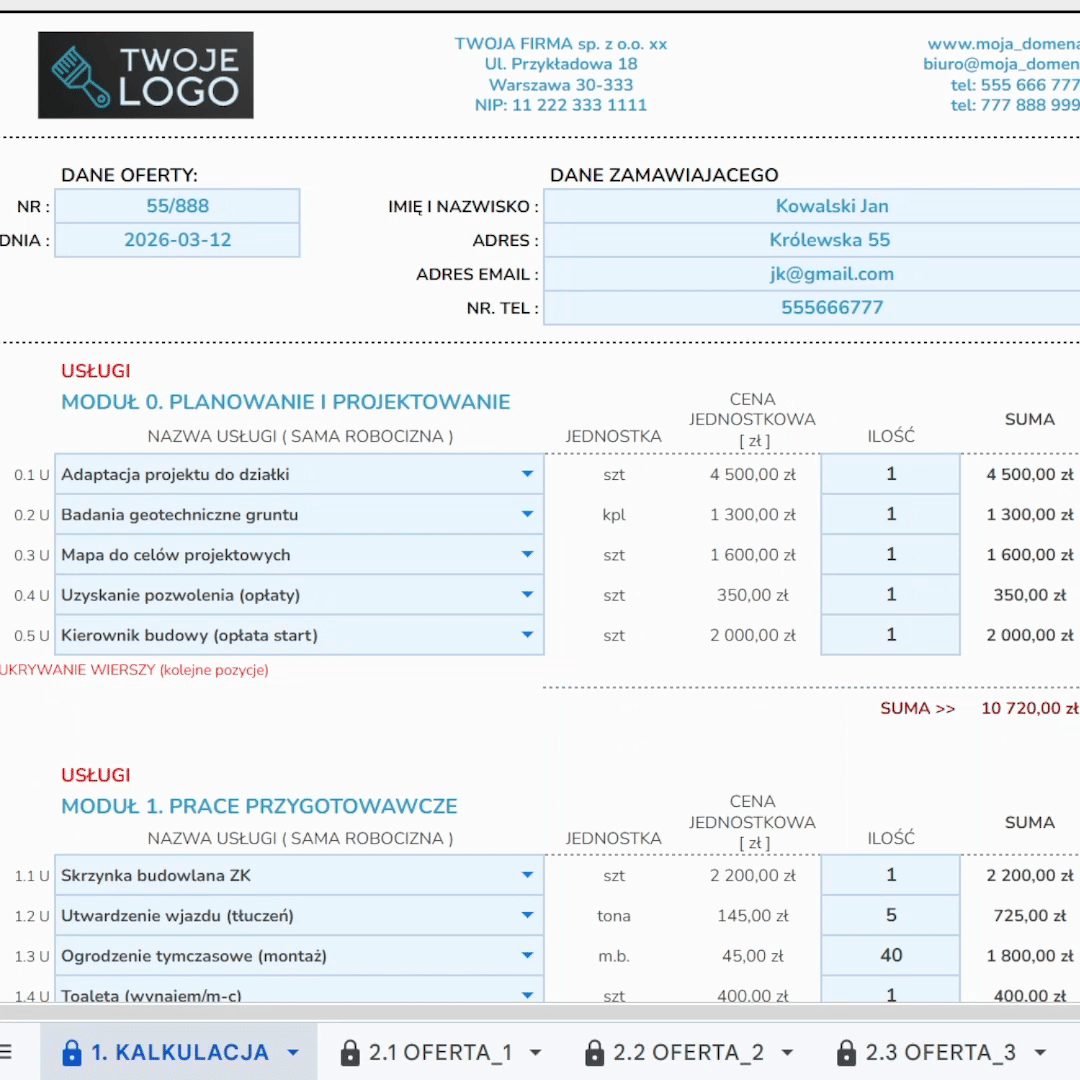
Task: Open dropdown for Ogrodzenie tymczasowe (montaż)
Action: coord(528,955)
